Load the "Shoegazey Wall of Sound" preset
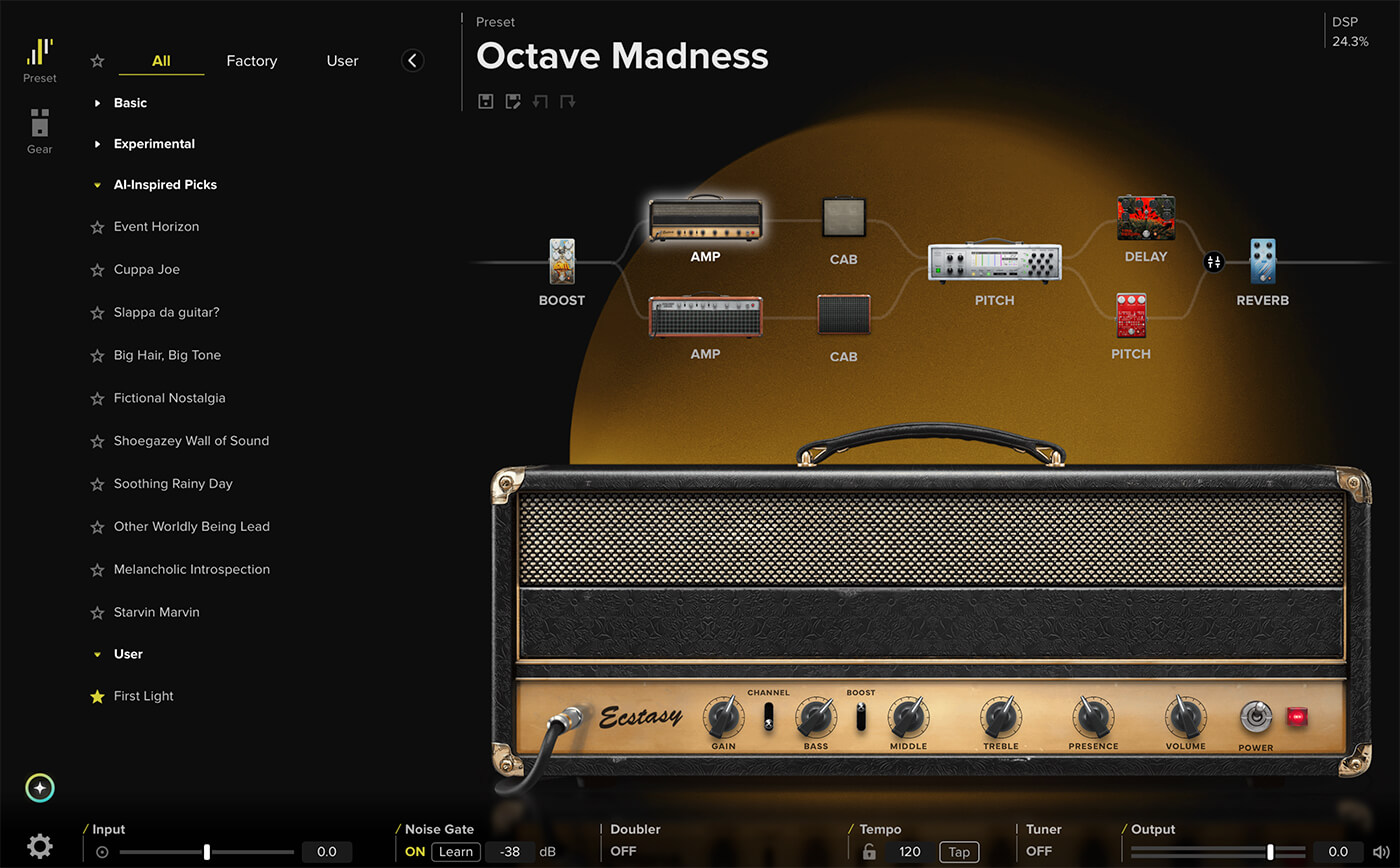This screenshot has height=868, width=1400. coord(191,441)
